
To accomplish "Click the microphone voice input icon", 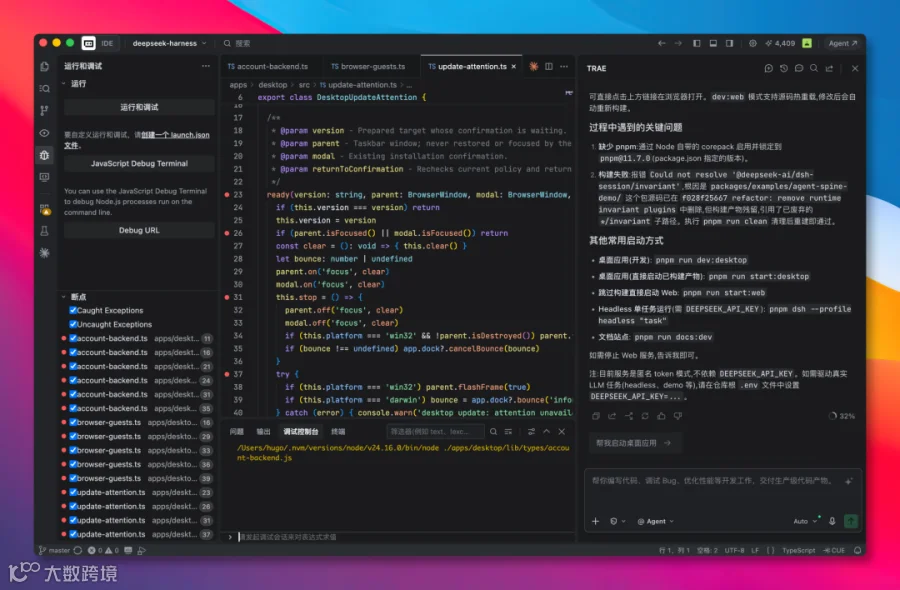I will [x=832, y=521].
